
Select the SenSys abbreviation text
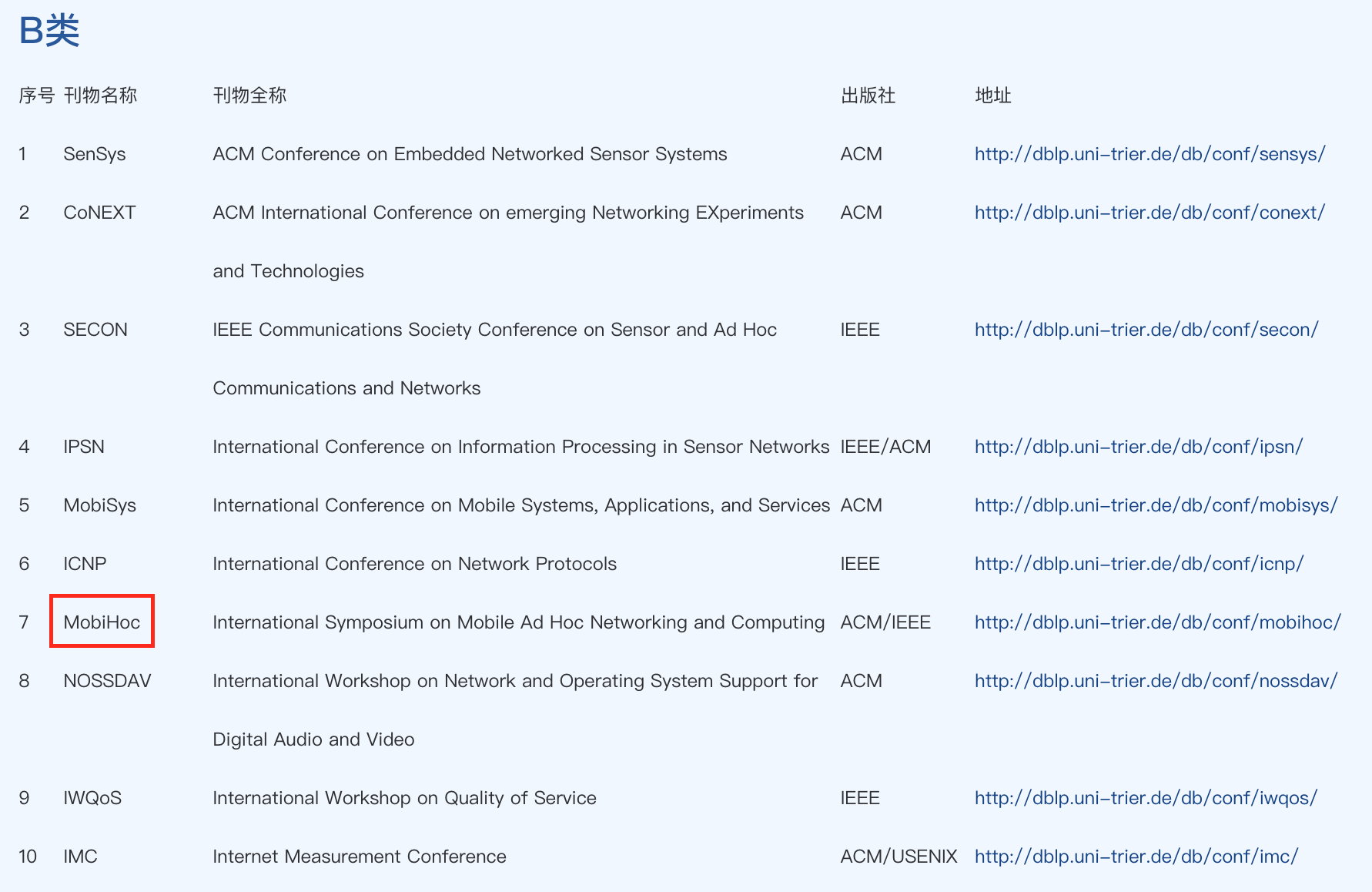pyautogui.click(x=94, y=154)
